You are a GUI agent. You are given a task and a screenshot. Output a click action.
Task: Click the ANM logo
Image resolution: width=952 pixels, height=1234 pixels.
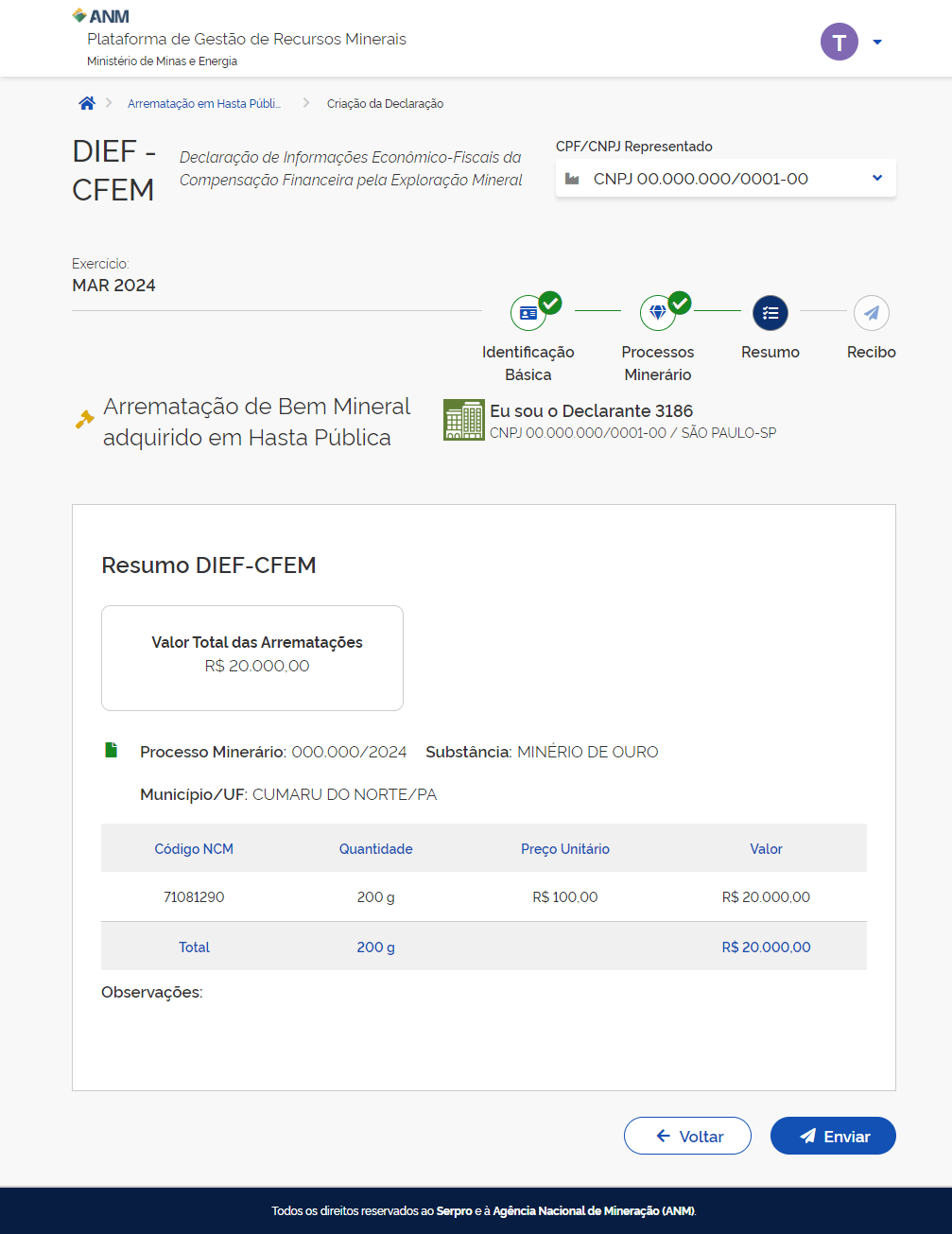(x=101, y=16)
